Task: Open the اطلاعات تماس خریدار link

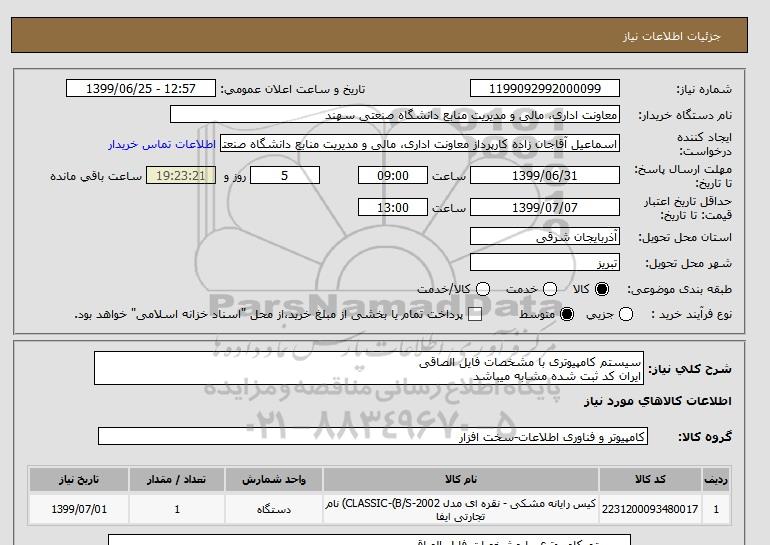Action: (162, 144)
